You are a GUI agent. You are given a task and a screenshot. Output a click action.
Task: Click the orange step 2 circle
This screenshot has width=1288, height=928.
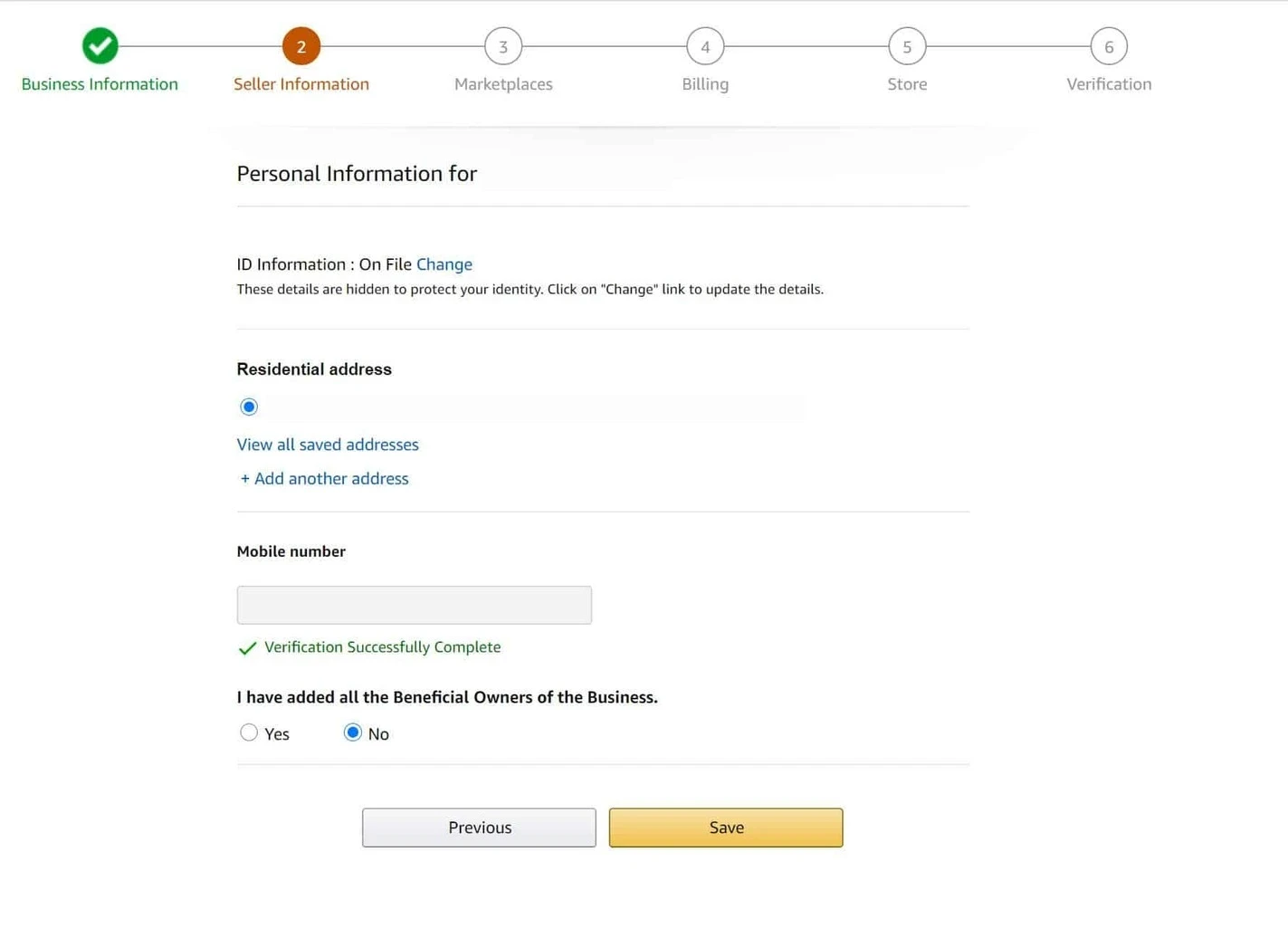301,46
